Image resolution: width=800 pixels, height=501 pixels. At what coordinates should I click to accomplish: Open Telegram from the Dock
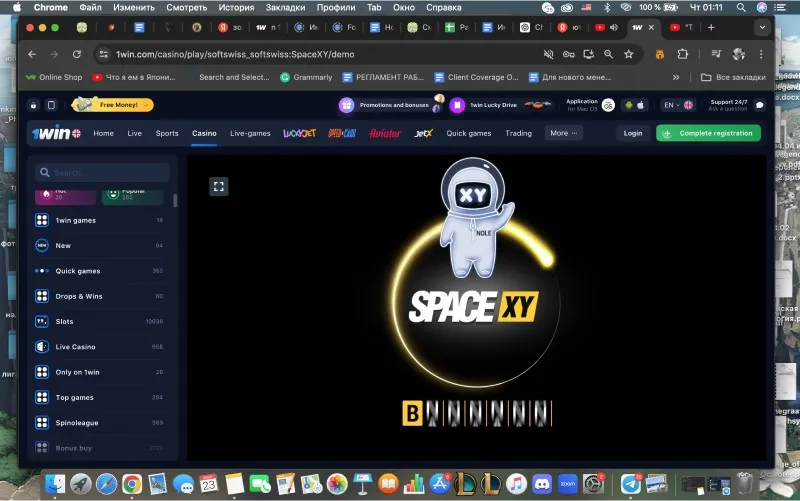[631, 484]
